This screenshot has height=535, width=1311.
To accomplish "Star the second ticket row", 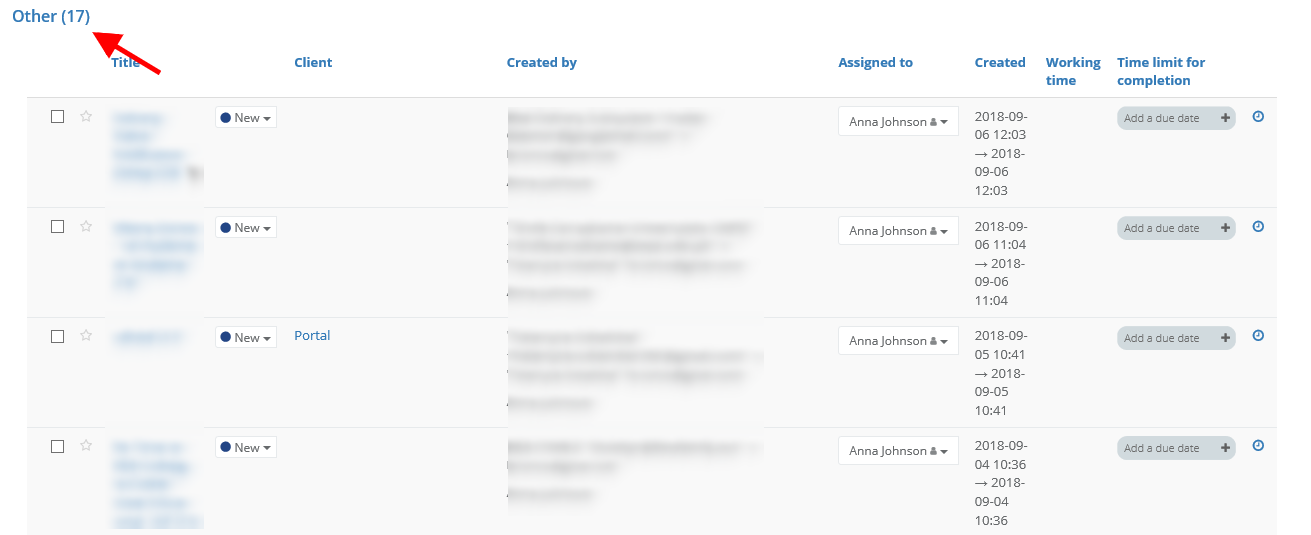I will (86, 227).
